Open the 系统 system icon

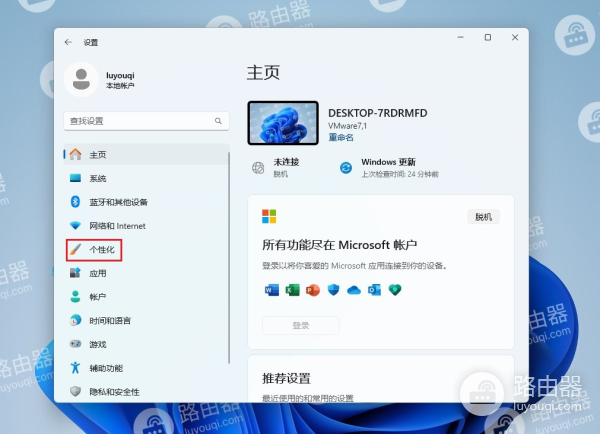click(x=75, y=178)
